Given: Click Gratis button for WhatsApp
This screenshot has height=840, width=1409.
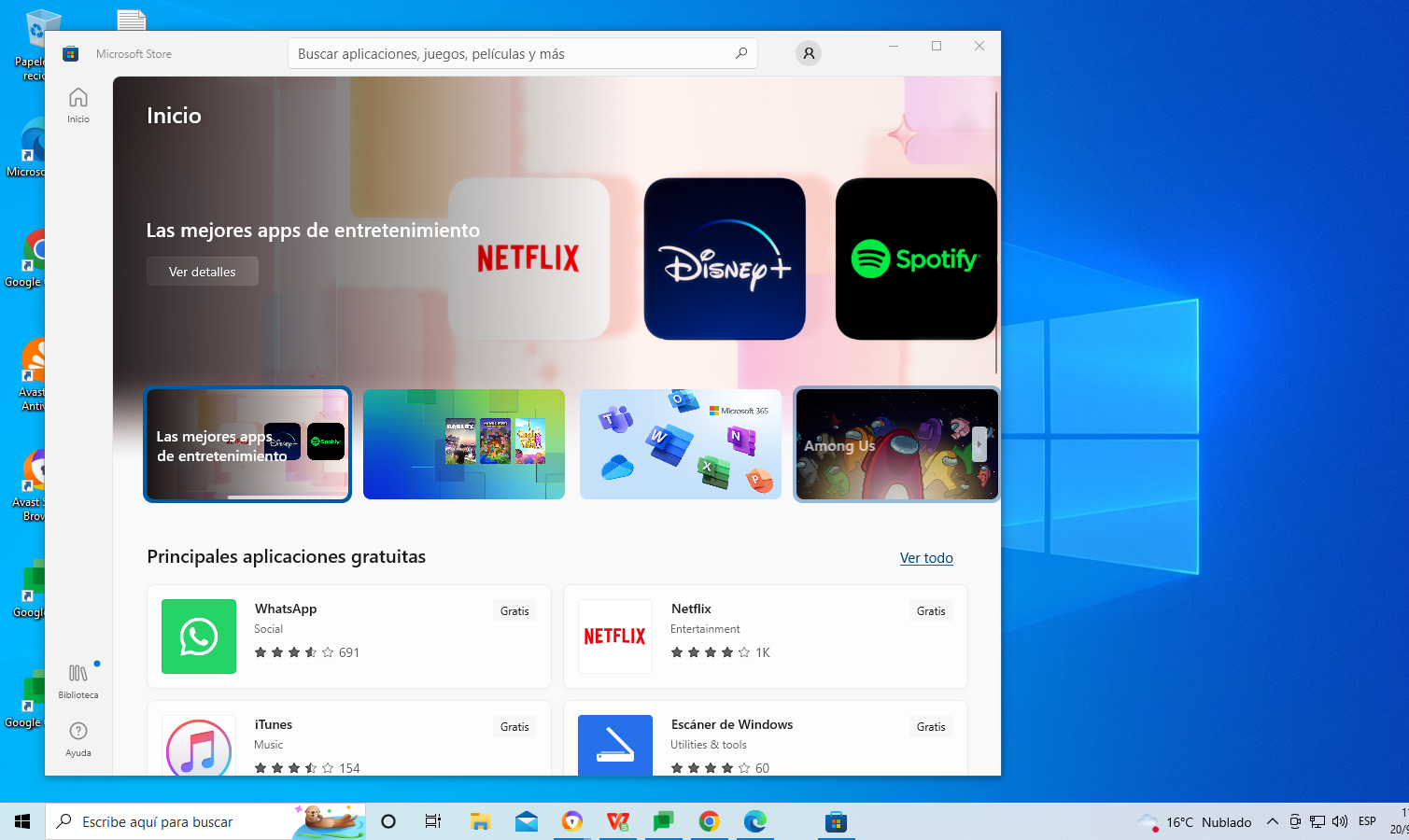Looking at the screenshot, I should 514,610.
